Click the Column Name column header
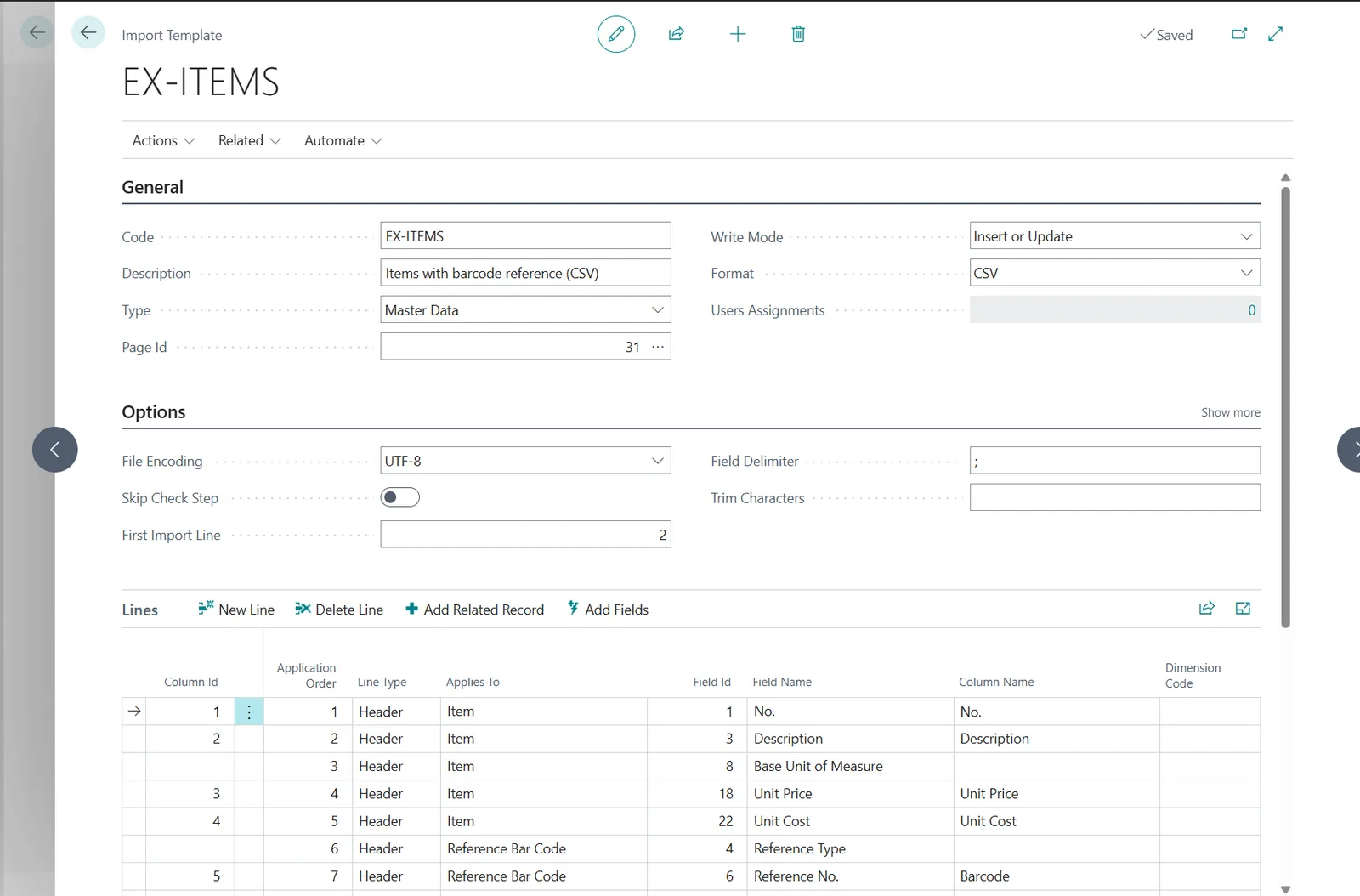Screen dimensions: 1360x896 [996, 682]
